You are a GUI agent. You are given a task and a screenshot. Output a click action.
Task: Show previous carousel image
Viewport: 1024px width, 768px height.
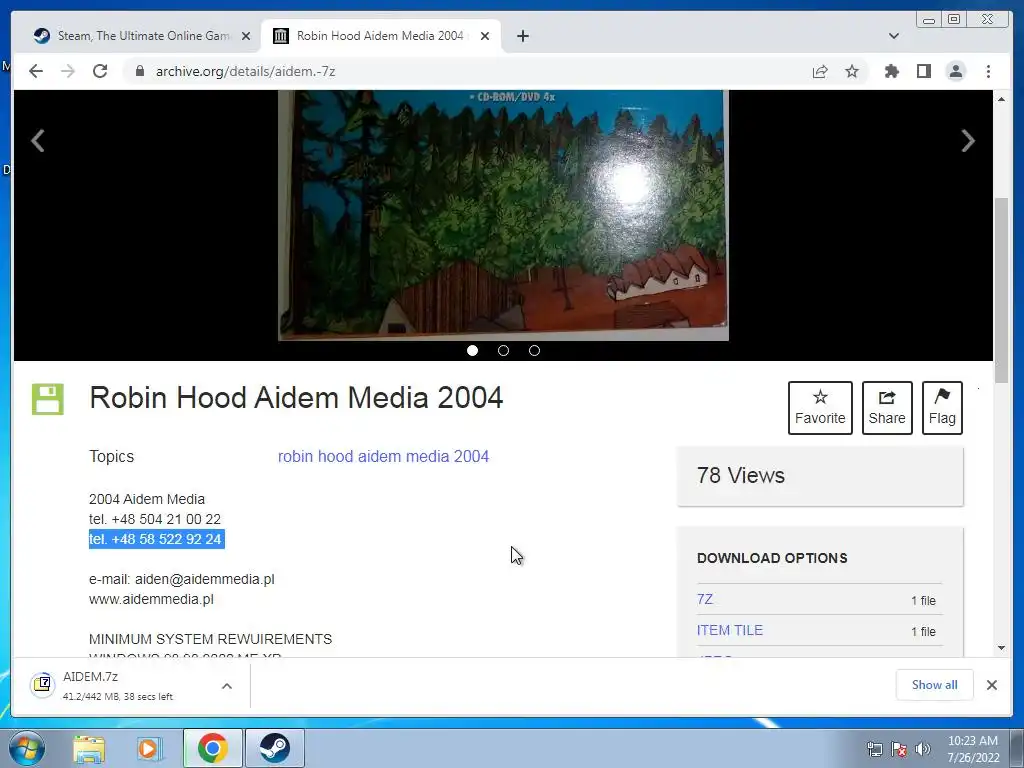pyautogui.click(x=38, y=140)
